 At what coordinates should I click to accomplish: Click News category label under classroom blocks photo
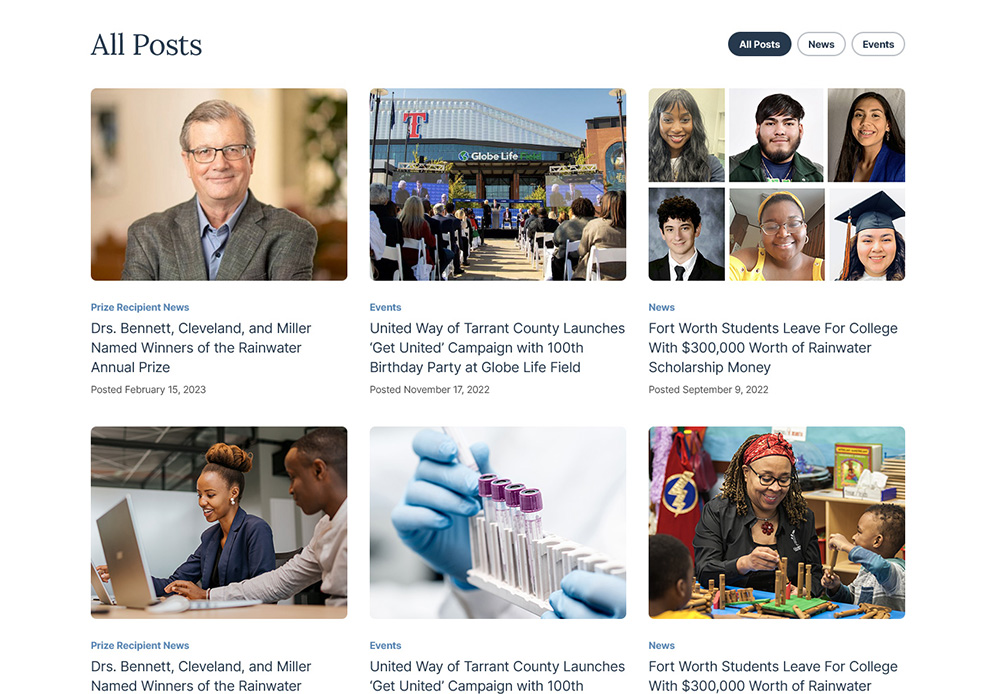pos(661,645)
